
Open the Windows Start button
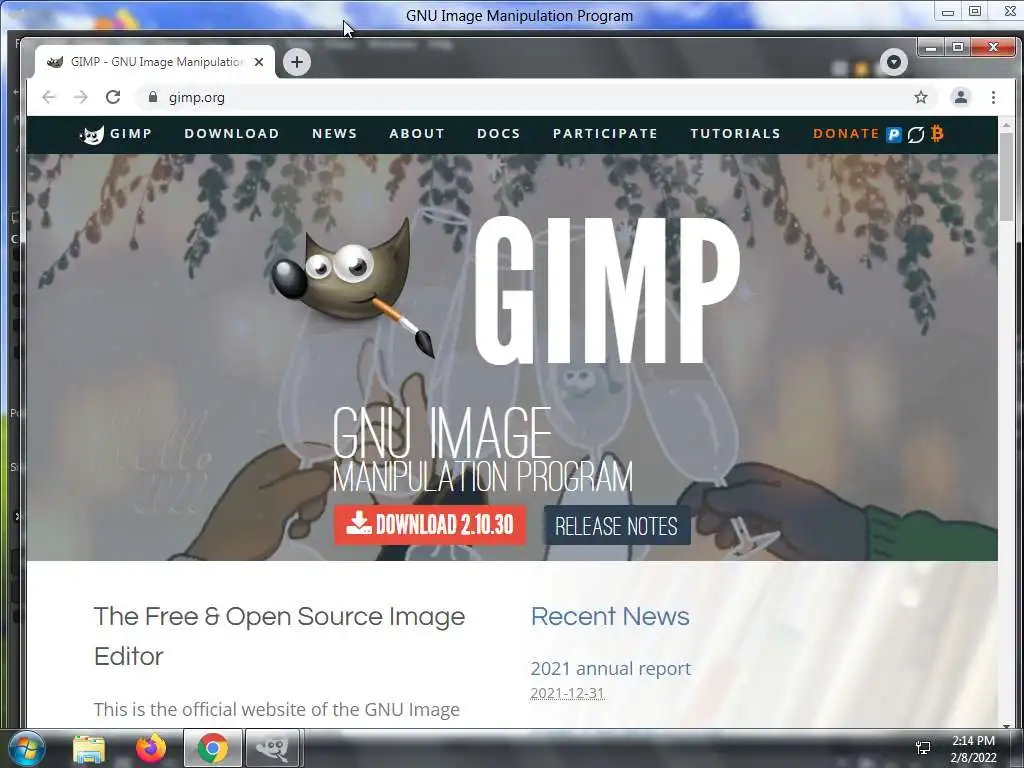tap(26, 748)
